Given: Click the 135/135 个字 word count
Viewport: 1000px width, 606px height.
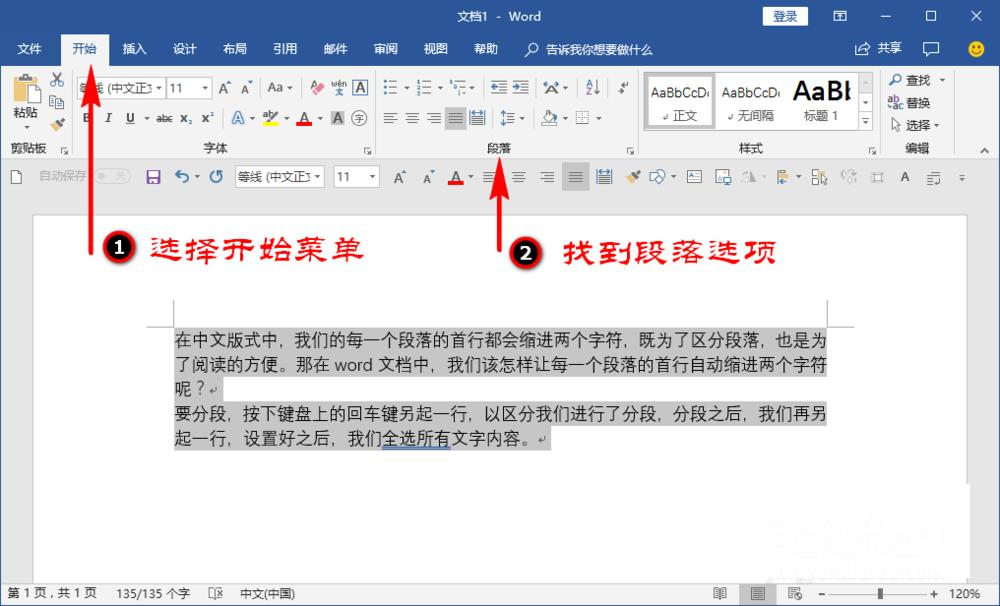Looking at the screenshot, I should point(153,594).
